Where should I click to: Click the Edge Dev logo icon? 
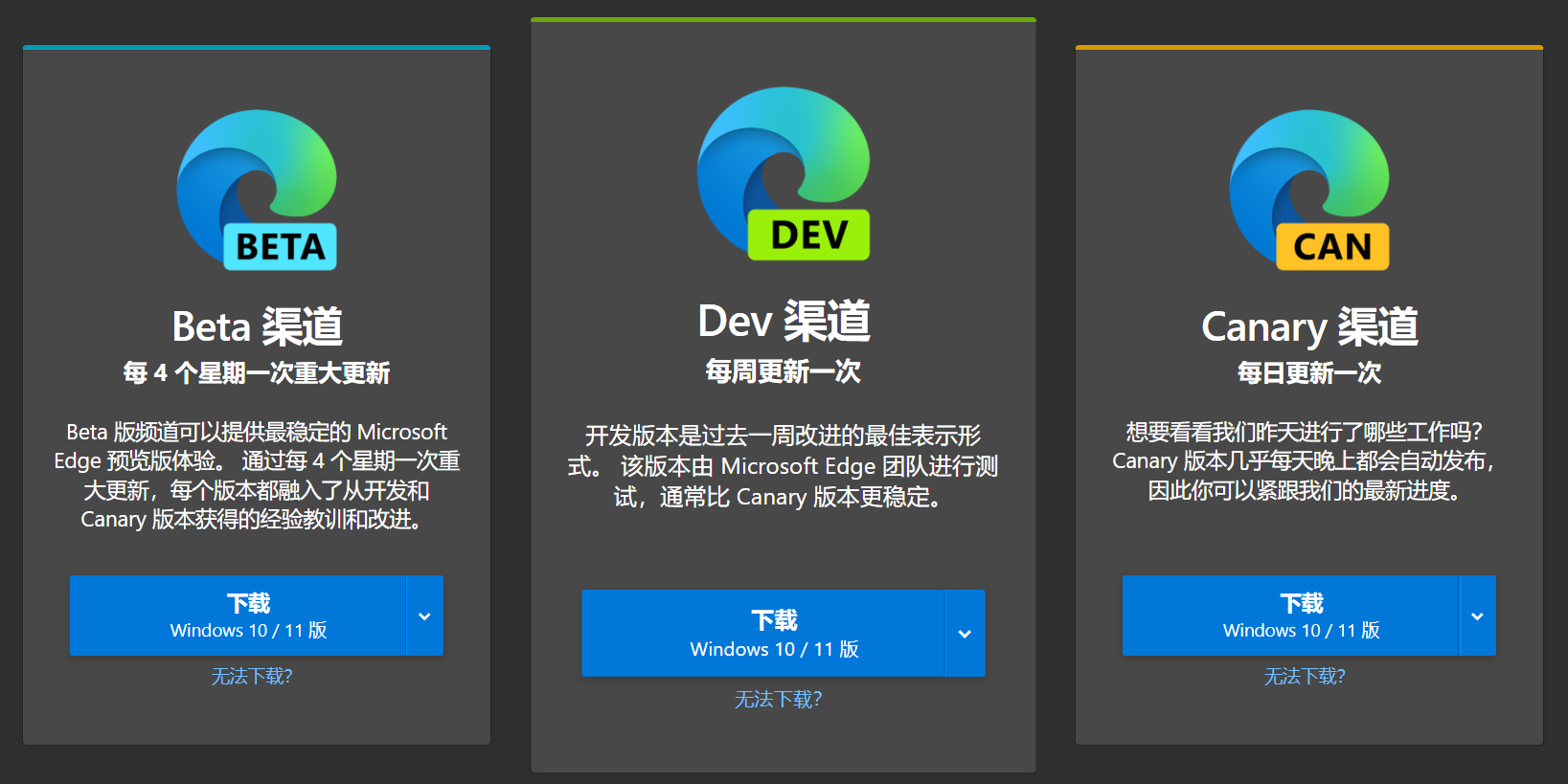pyautogui.click(x=784, y=173)
